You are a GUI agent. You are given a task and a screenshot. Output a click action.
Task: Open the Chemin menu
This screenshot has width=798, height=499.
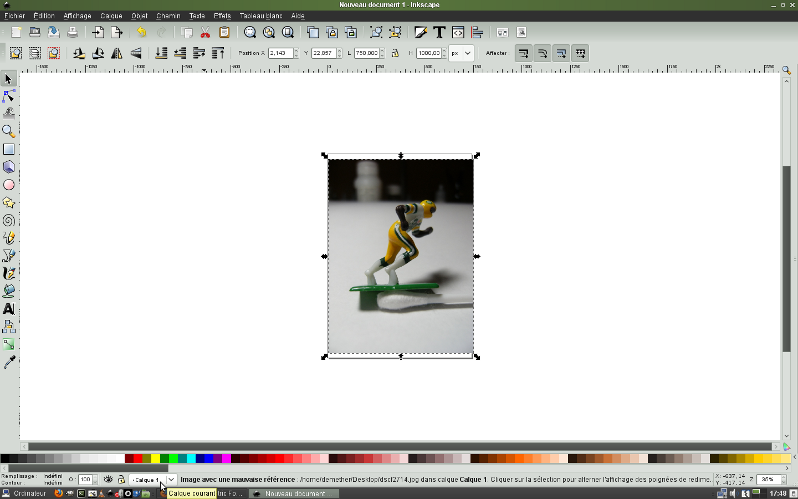point(168,16)
